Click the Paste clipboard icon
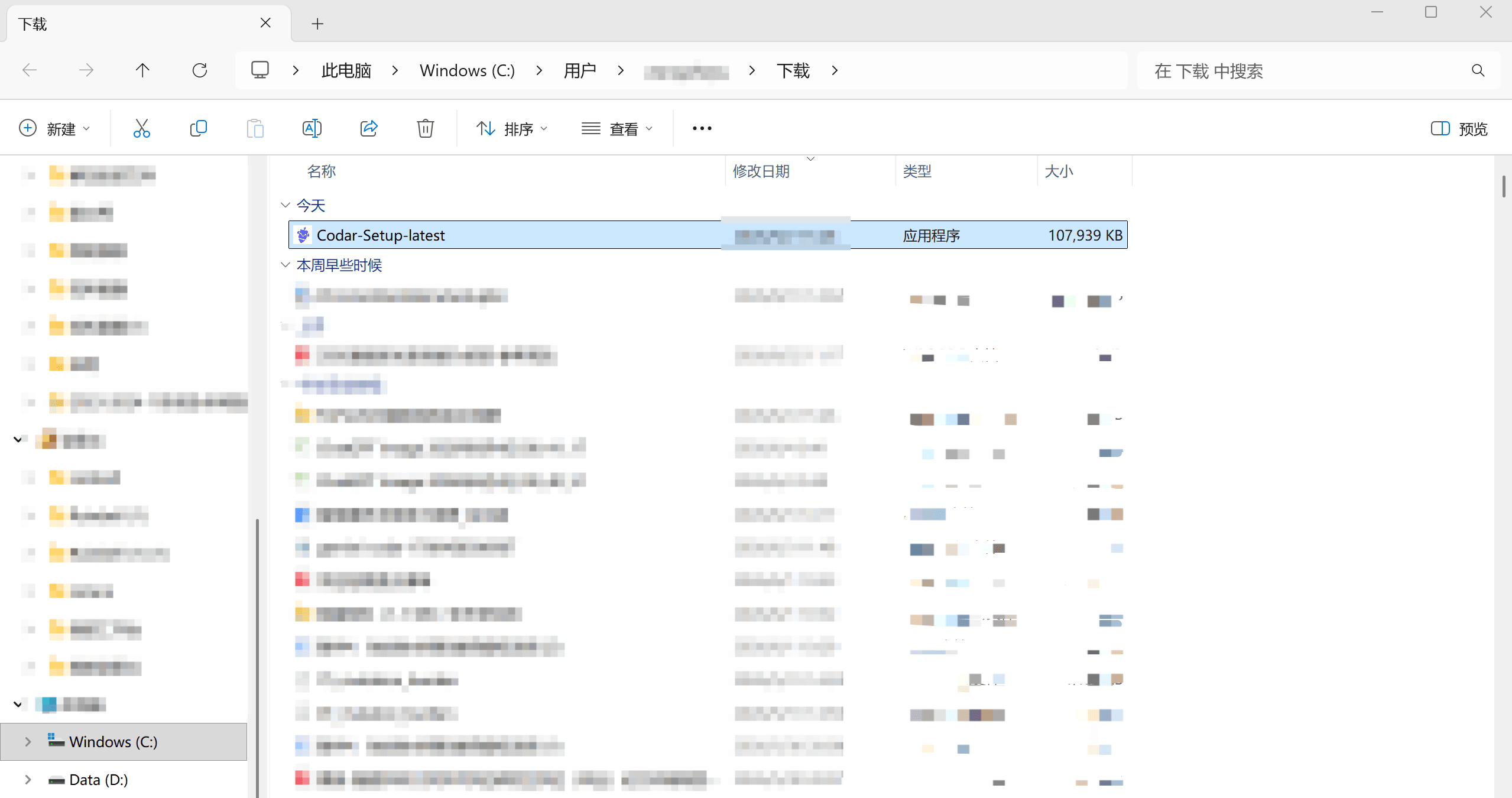The height and width of the screenshot is (798, 1512). pyautogui.click(x=255, y=128)
